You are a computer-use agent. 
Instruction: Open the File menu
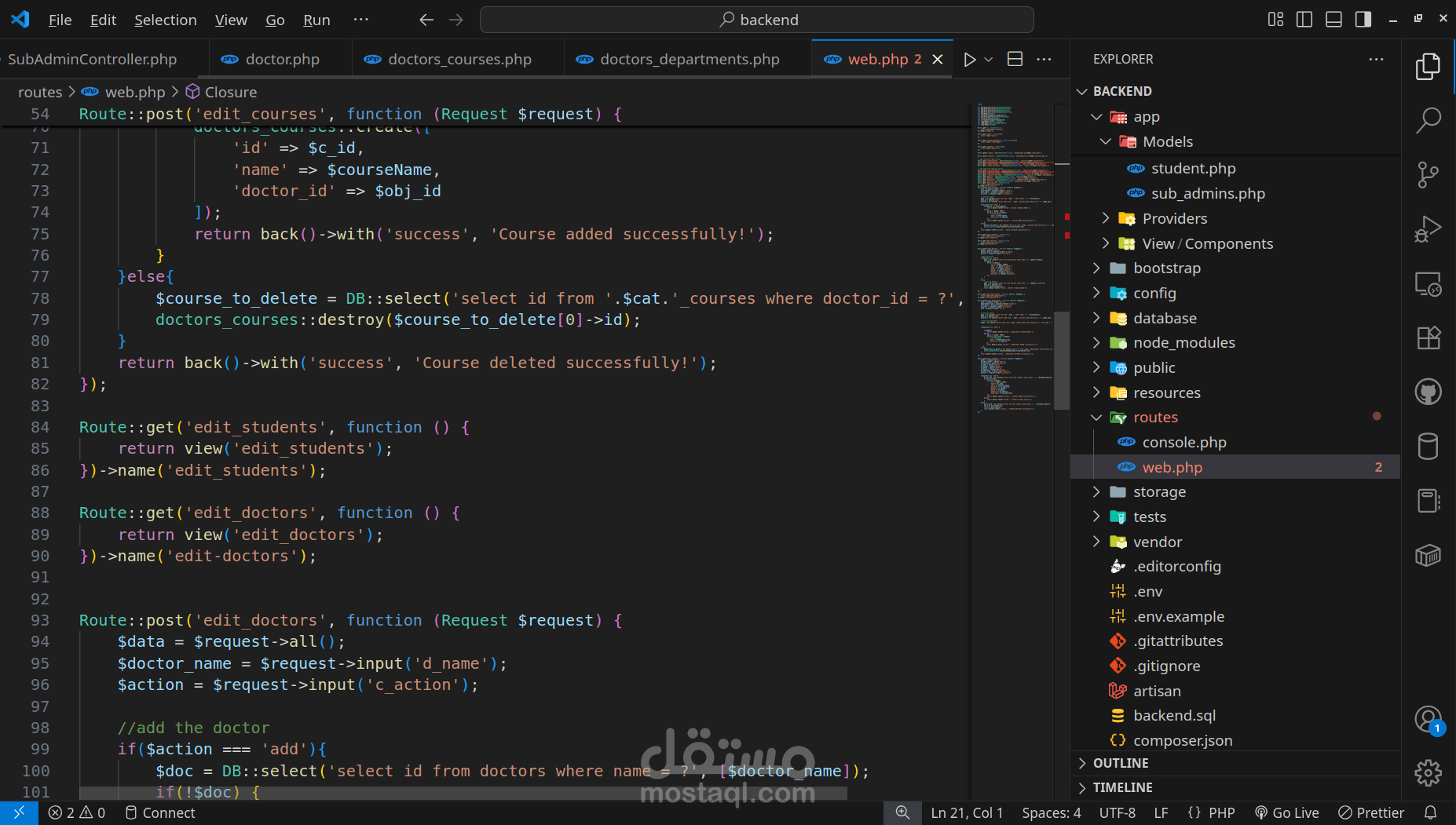click(x=60, y=20)
